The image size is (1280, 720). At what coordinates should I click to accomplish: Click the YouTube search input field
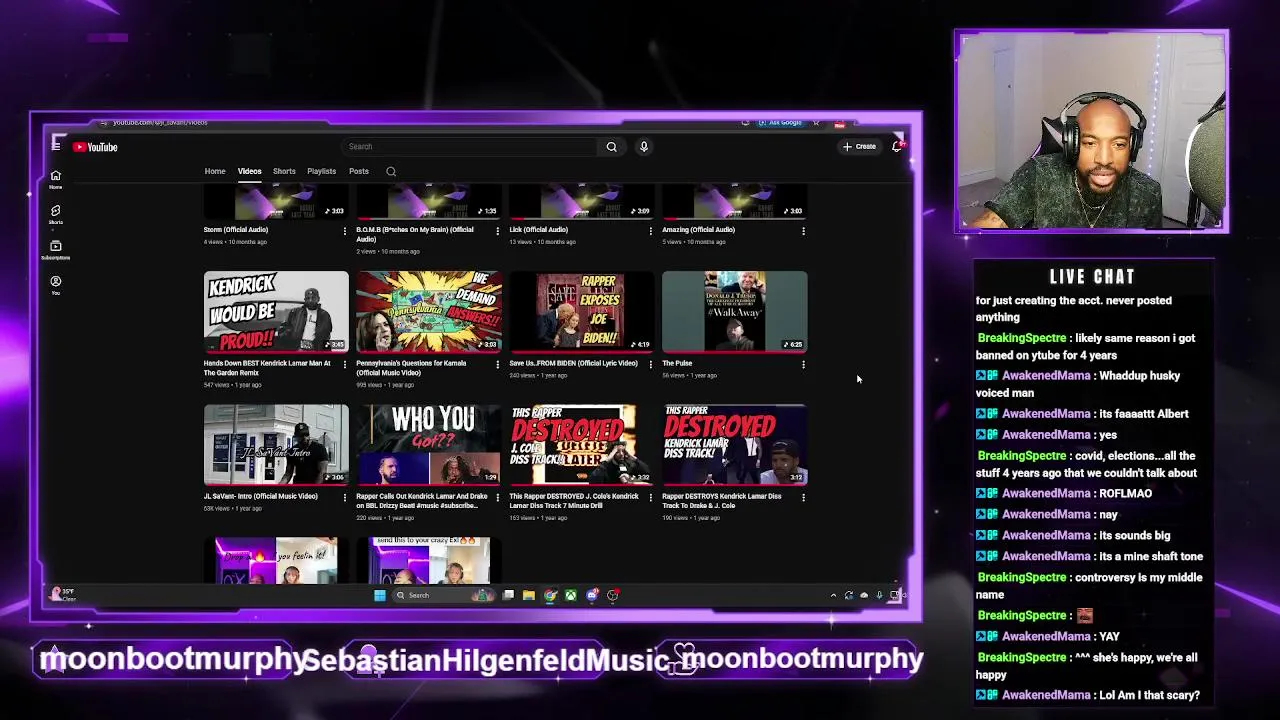(x=470, y=147)
